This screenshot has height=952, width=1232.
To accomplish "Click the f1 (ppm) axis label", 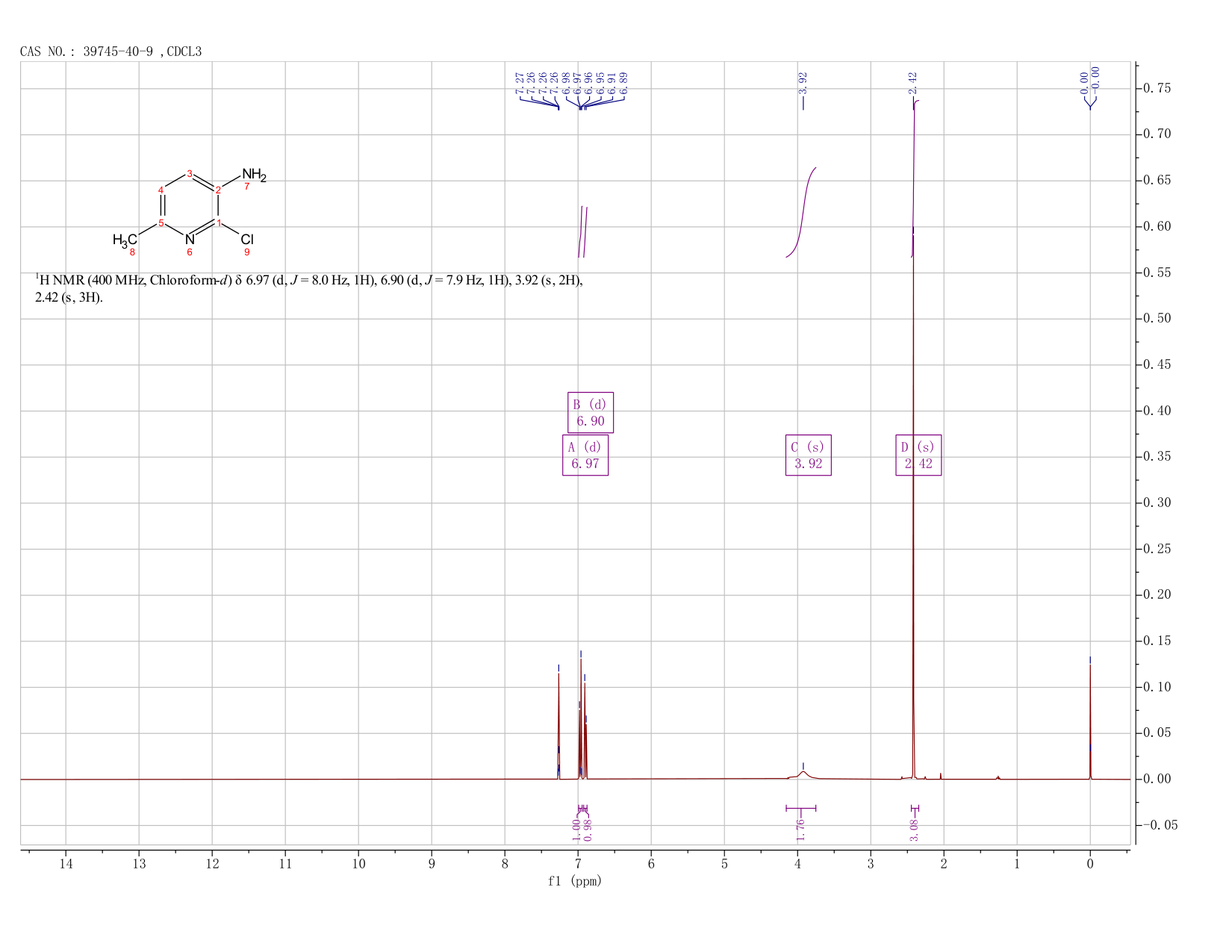I will 575,881.
